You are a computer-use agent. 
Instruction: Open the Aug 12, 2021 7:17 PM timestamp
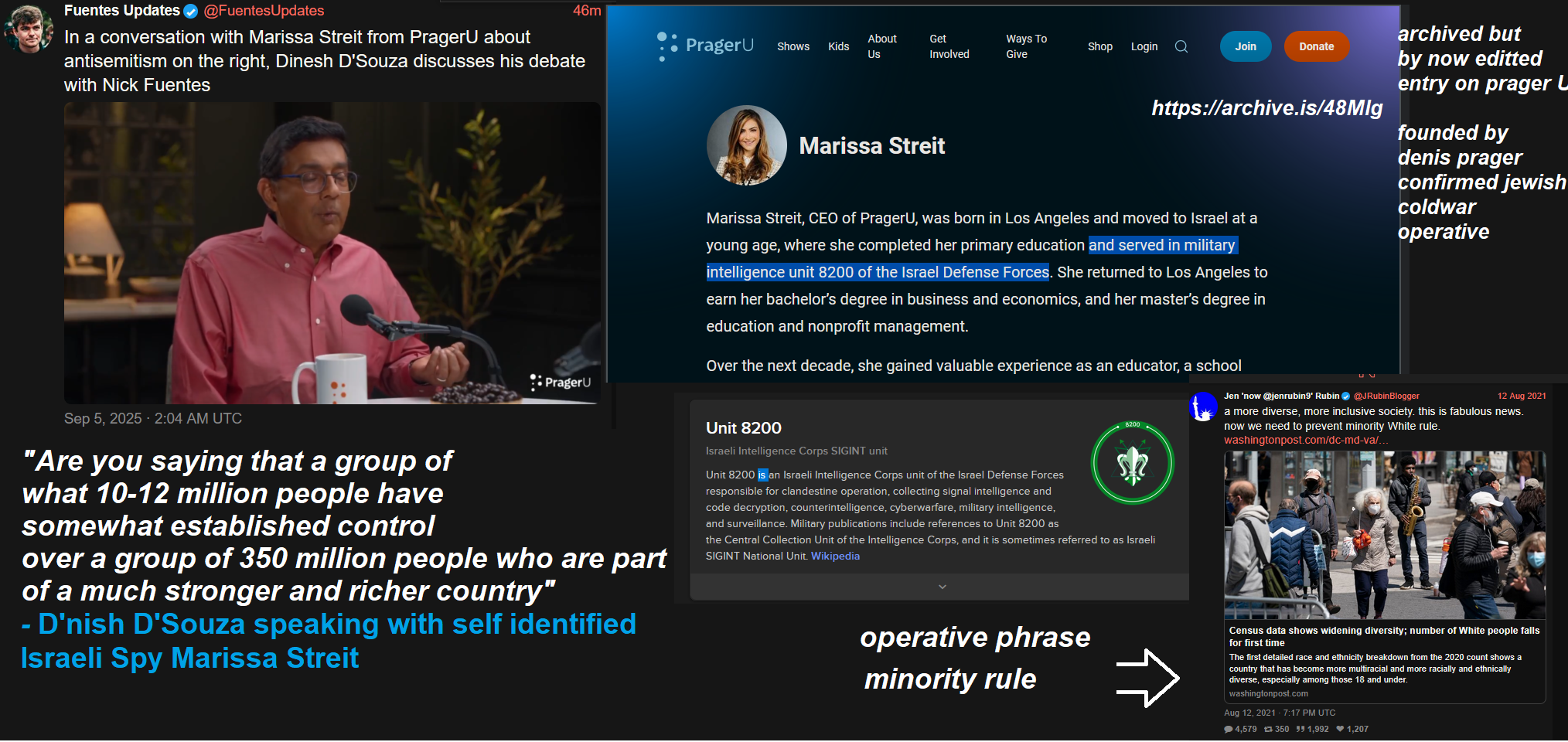1280,713
